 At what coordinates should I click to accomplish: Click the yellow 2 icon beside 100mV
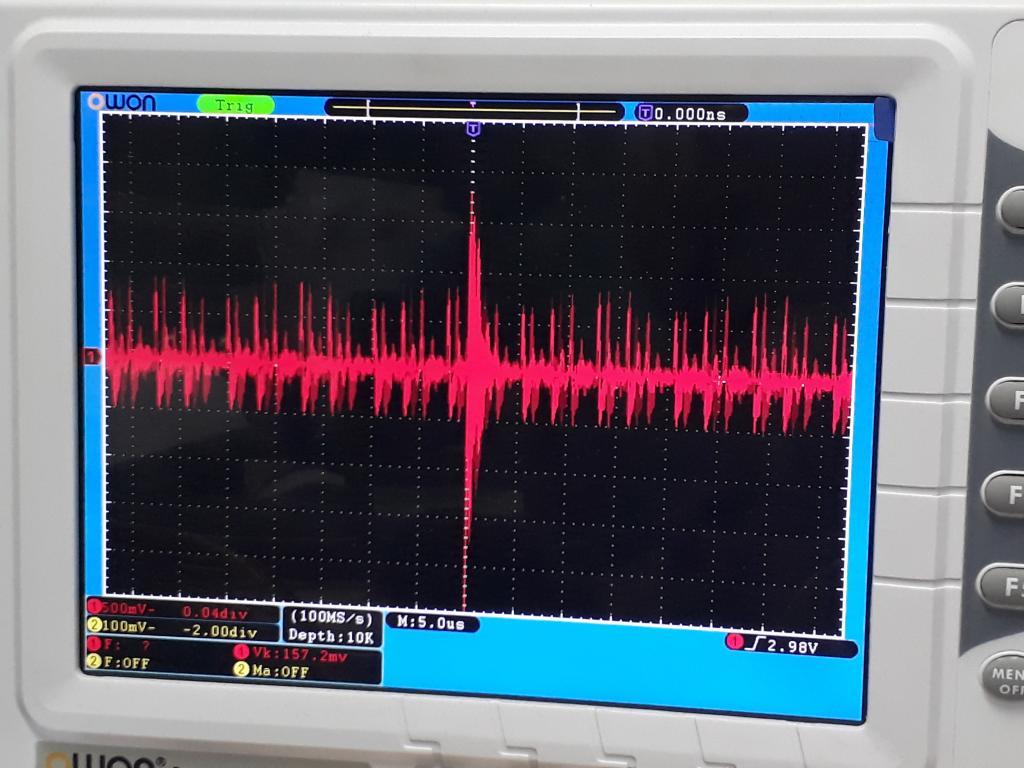coord(94,625)
